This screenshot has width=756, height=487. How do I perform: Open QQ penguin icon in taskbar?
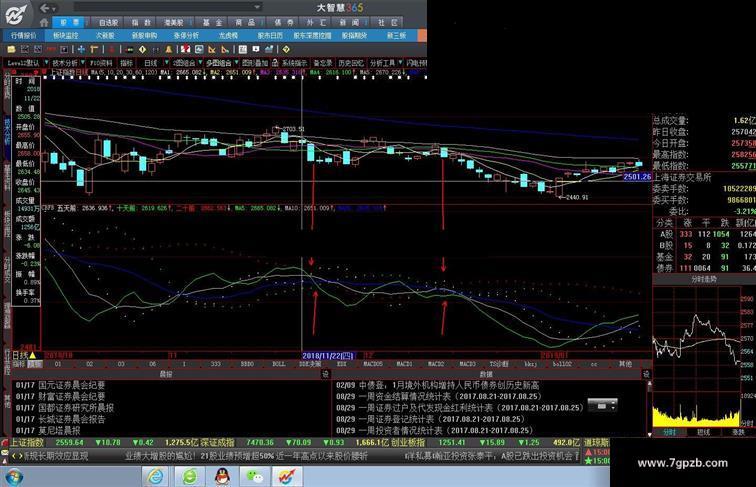pyautogui.click(x=222, y=476)
